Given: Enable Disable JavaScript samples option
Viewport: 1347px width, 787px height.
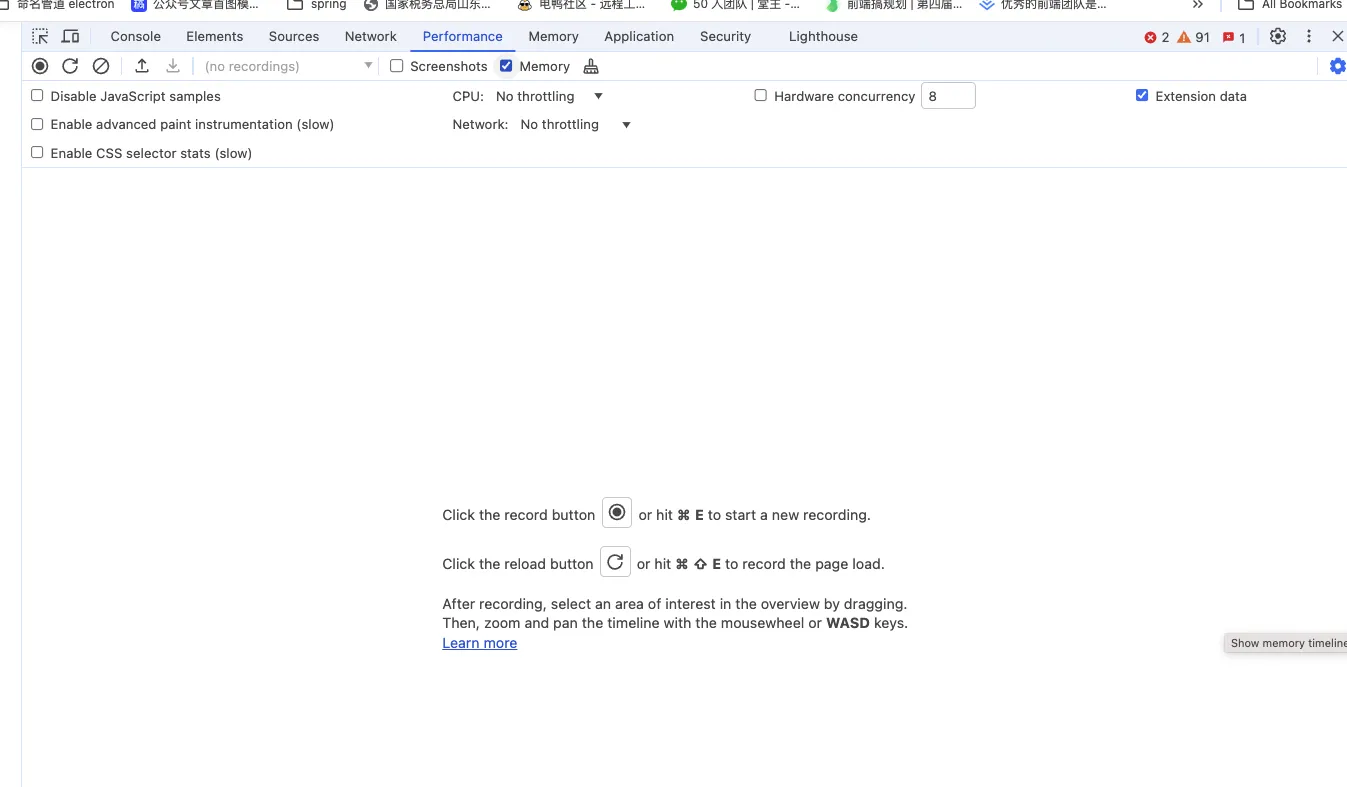Looking at the screenshot, I should pos(37,96).
